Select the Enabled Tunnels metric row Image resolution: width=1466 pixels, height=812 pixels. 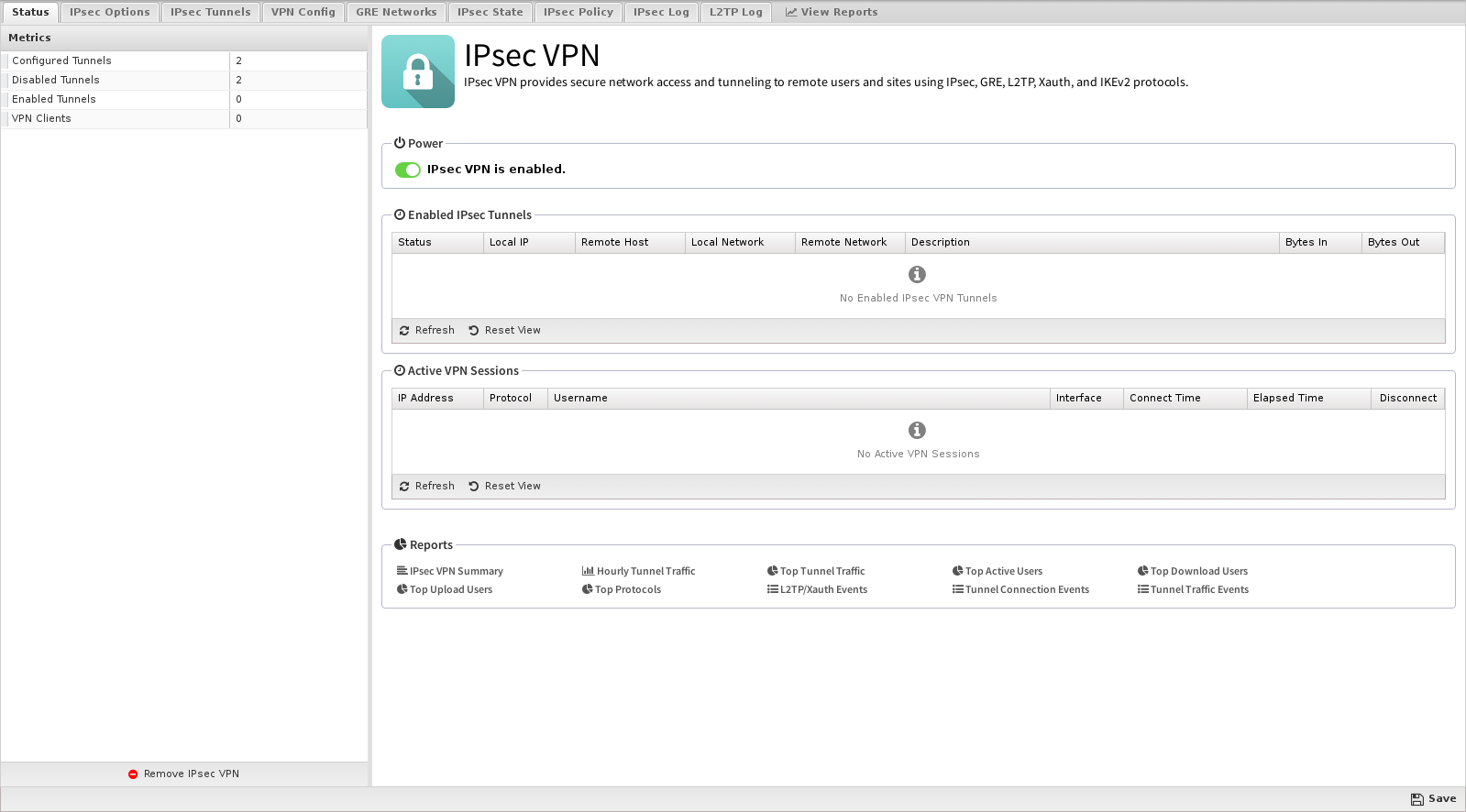click(184, 100)
